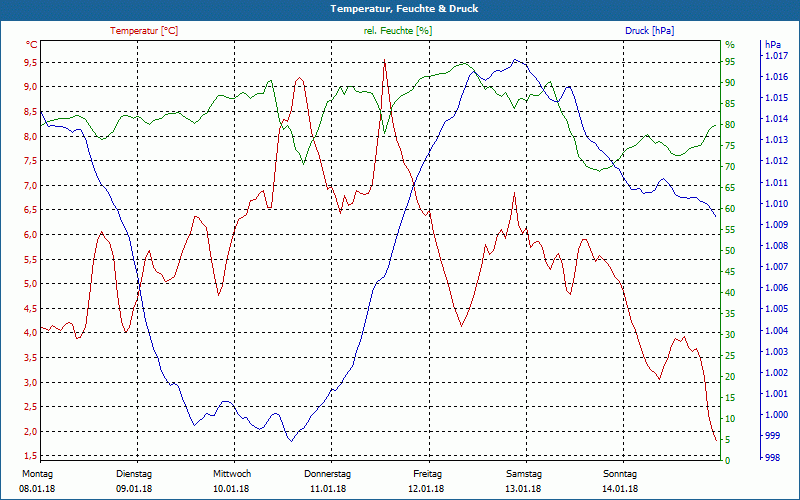Image resolution: width=800 pixels, height=500 pixels.
Task: Click the 'Sonntag' day label
Action: point(620,474)
